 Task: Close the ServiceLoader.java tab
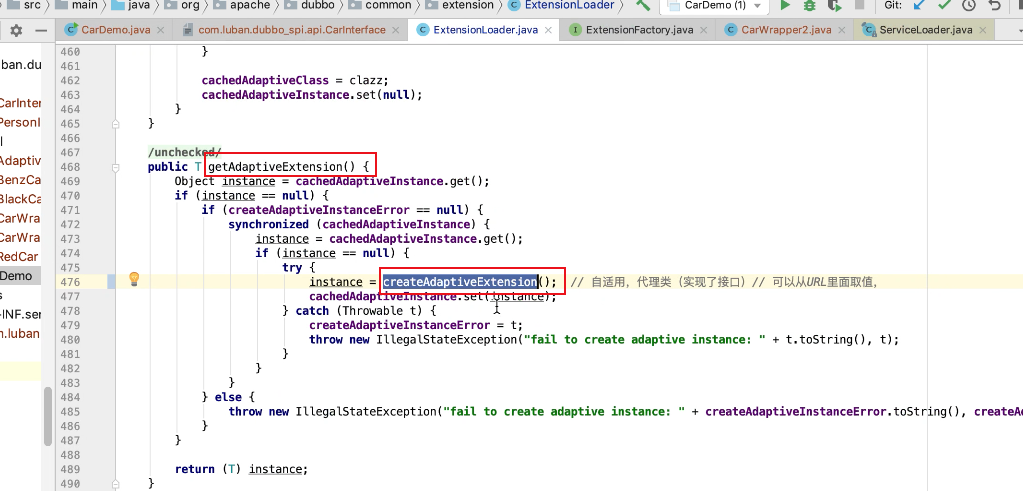point(983,30)
